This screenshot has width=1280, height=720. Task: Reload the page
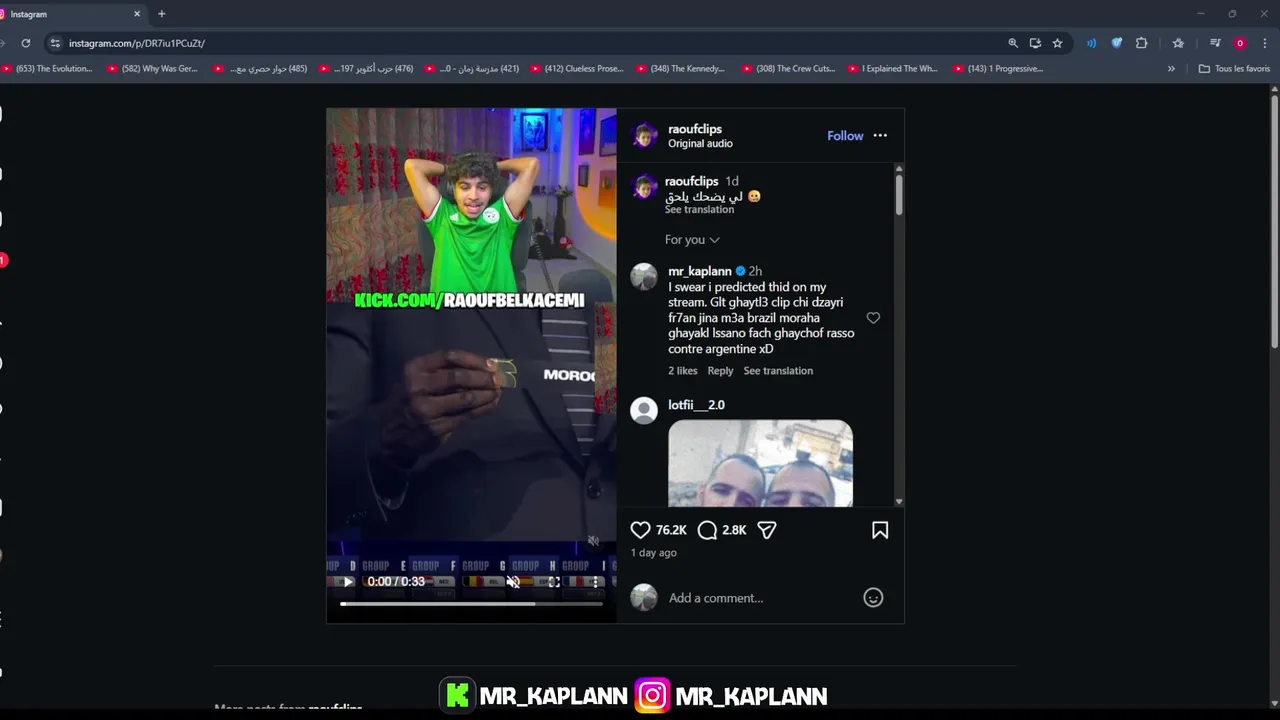(x=26, y=43)
